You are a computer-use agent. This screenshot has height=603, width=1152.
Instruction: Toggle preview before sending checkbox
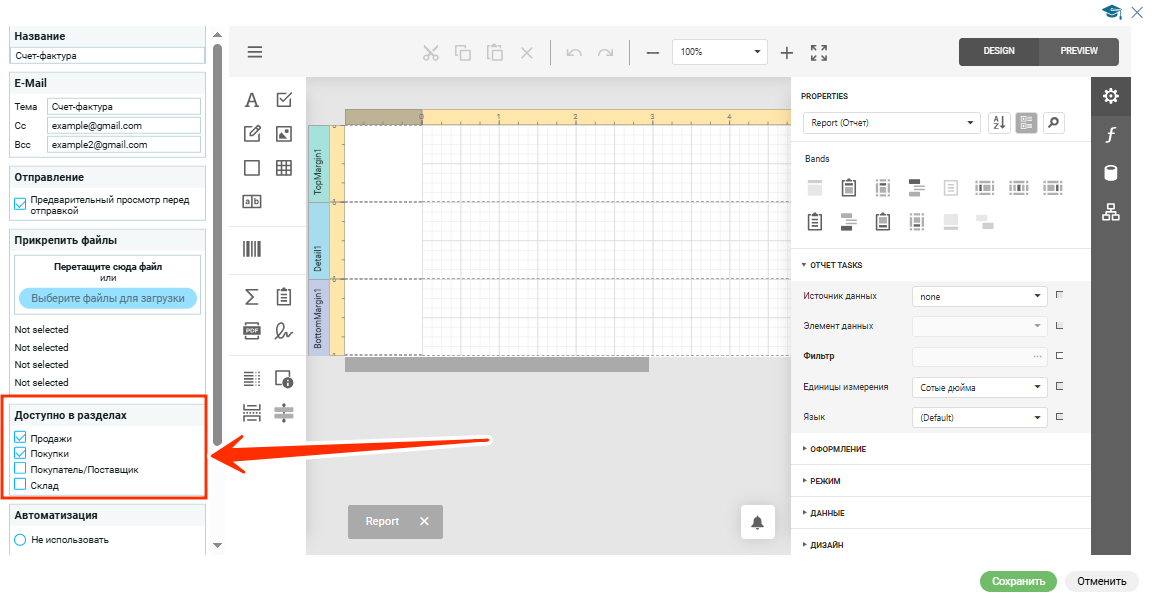point(20,205)
